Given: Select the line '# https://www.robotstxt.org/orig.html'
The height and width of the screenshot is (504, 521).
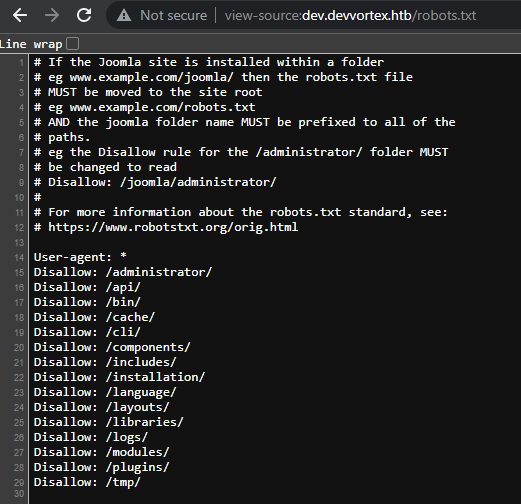Looking at the screenshot, I should 166,227.
